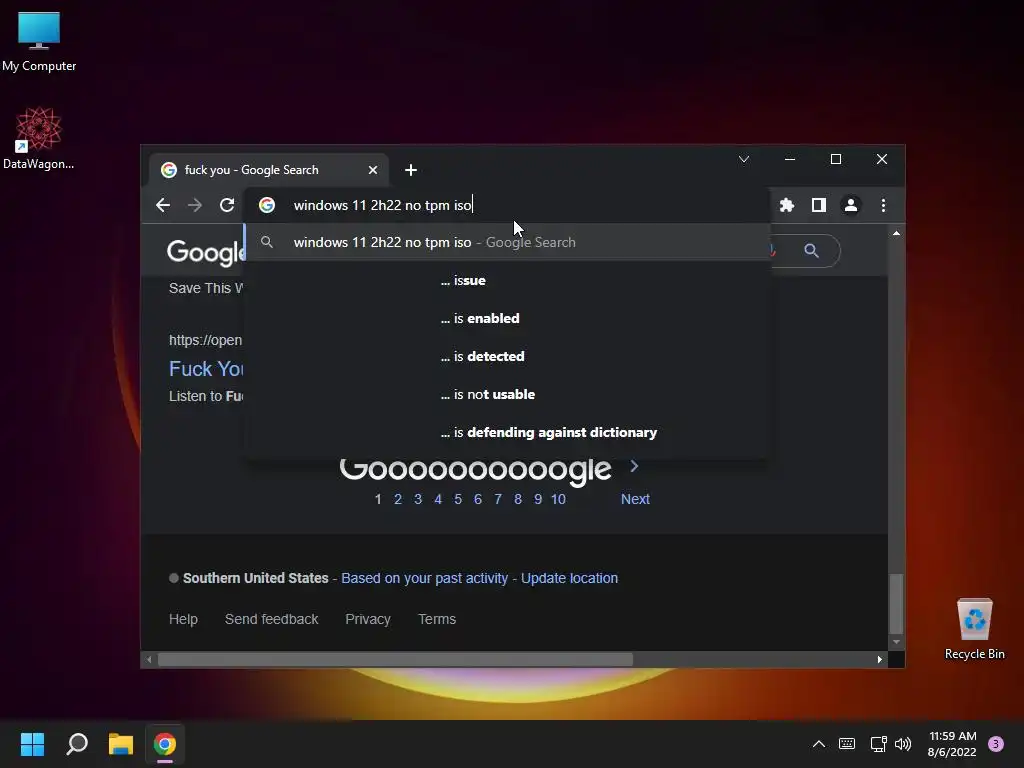This screenshot has height=768, width=1024.
Task: Choose the '... is enabled' suggestion
Action: 508,318
